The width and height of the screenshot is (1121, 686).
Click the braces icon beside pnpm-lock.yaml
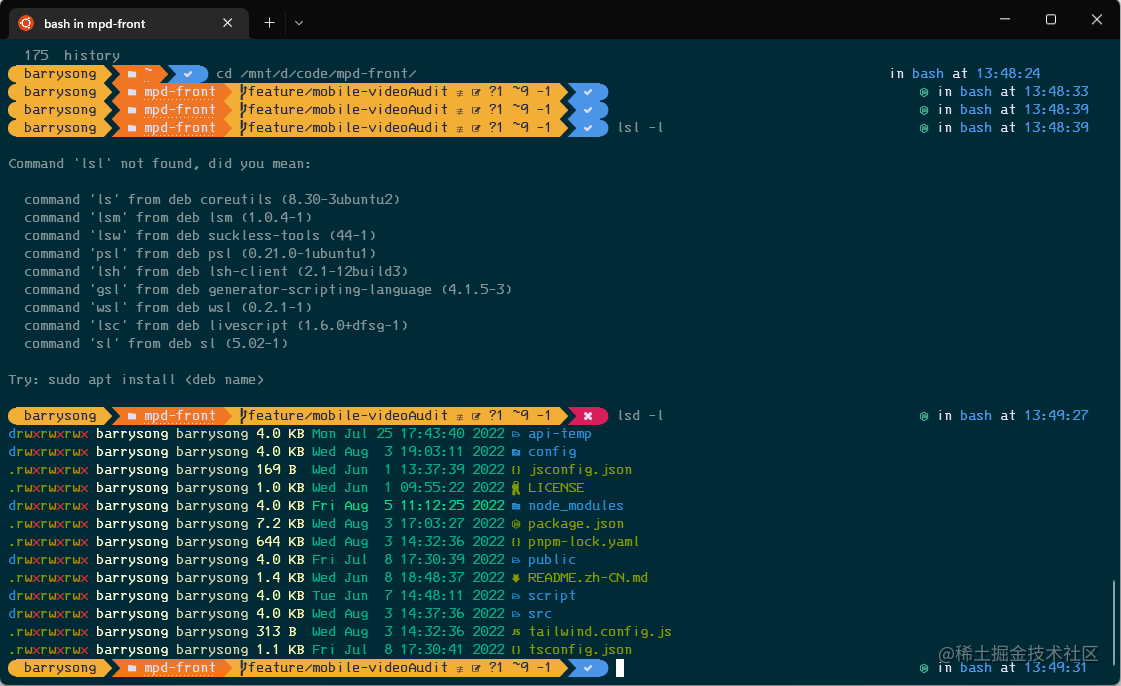(516, 542)
